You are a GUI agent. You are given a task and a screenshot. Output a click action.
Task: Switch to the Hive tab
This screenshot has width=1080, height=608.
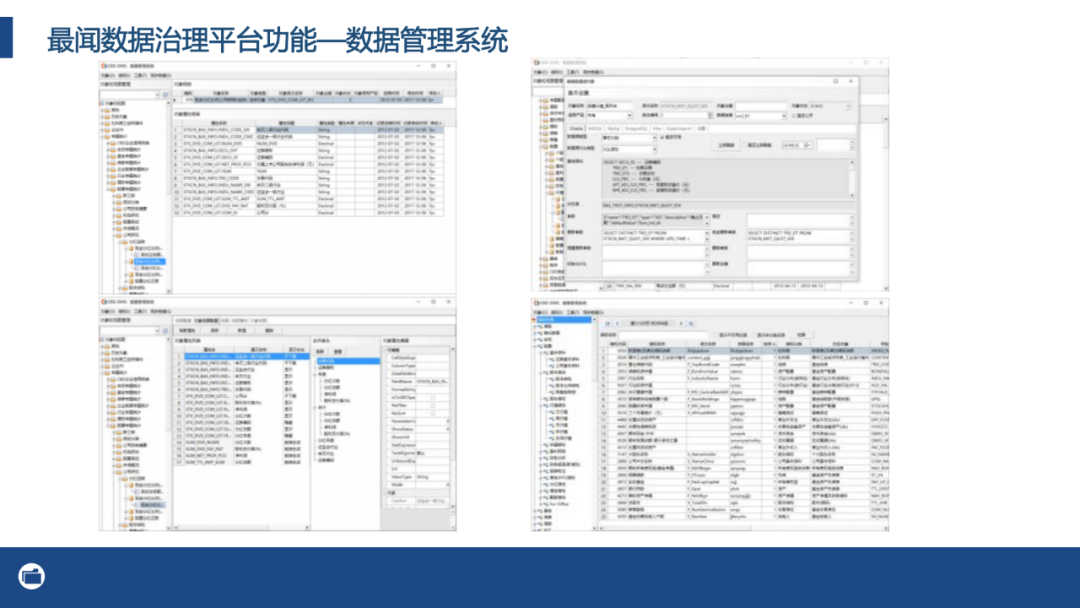(656, 129)
